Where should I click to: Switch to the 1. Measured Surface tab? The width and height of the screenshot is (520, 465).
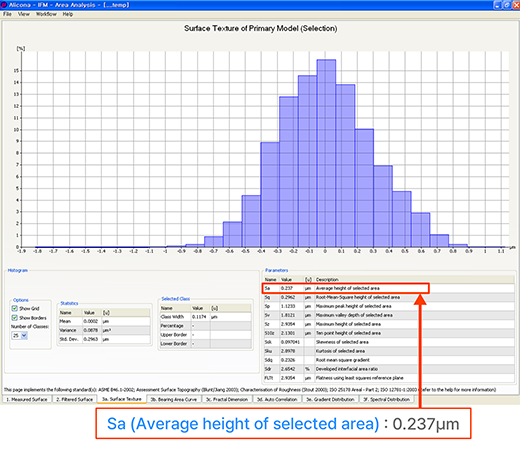click(27, 399)
